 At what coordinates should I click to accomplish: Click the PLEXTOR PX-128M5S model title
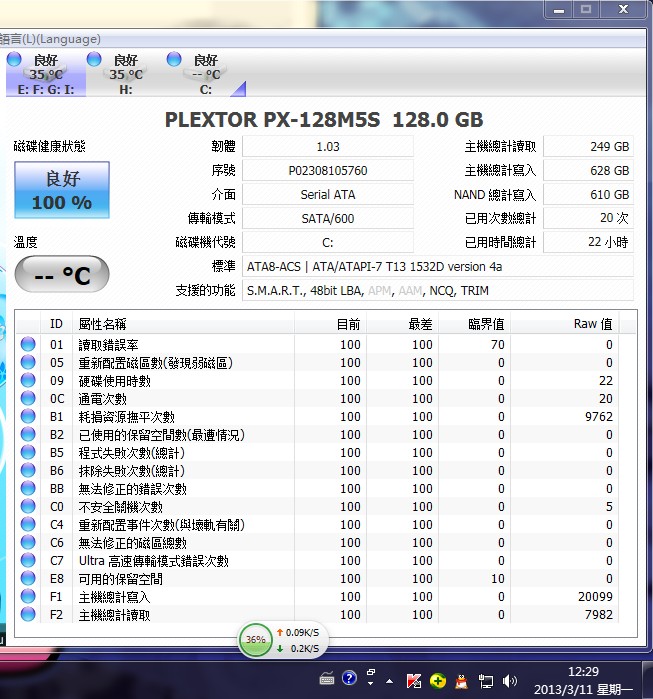[x=324, y=119]
